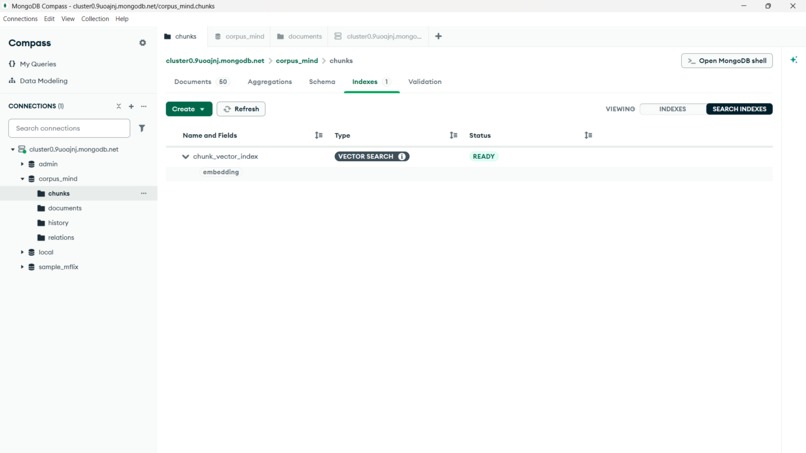Expand the local database

tap(22, 252)
